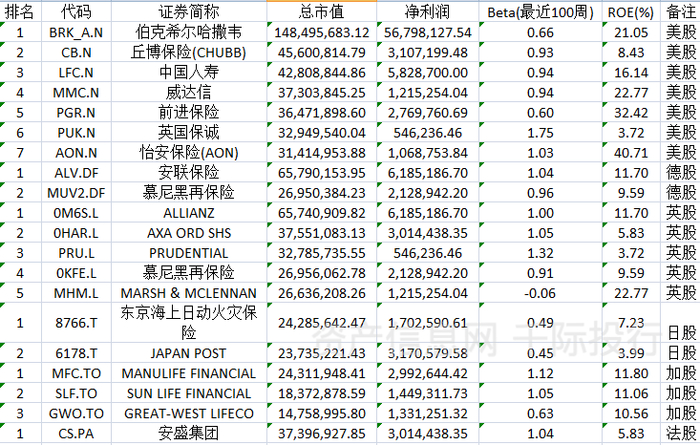The height and width of the screenshot is (445, 700).
Task: Select net profit 5,828,700.00
Action: click(x=428, y=72)
